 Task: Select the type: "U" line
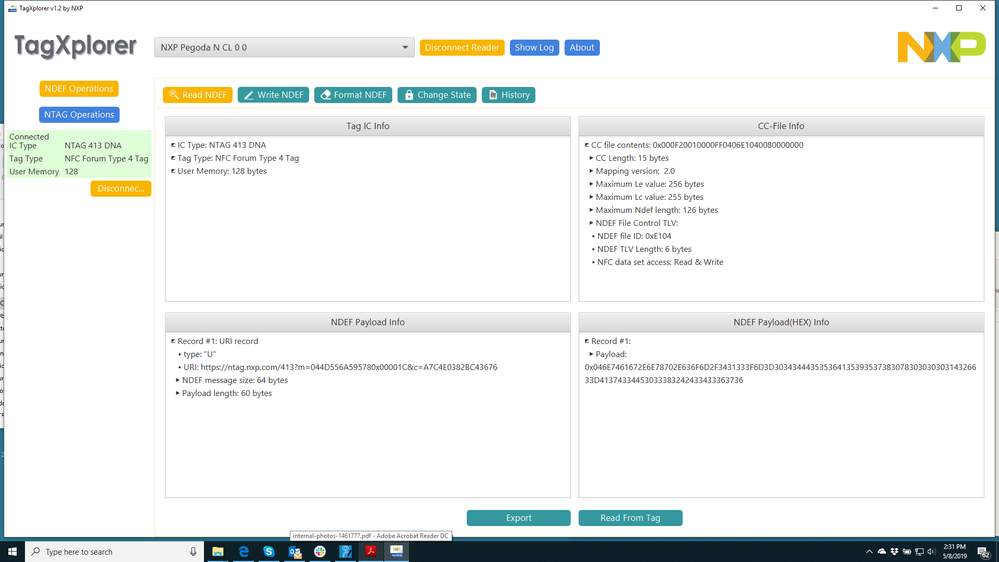(199, 354)
